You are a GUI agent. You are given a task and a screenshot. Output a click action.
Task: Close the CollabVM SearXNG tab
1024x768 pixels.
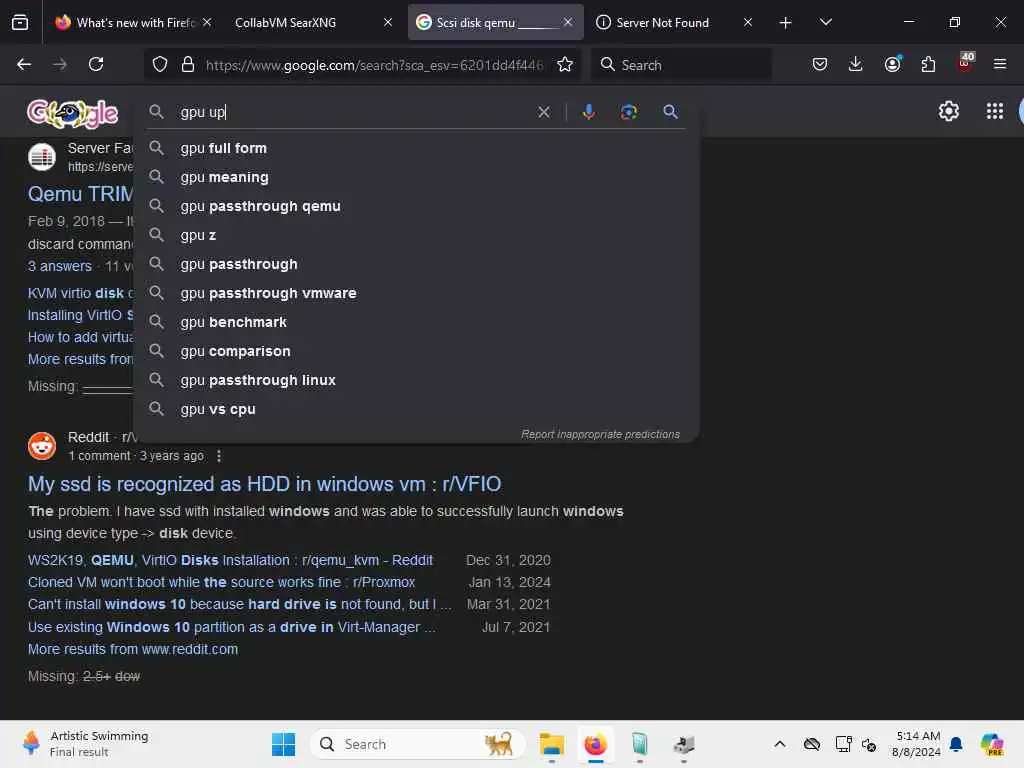click(388, 23)
